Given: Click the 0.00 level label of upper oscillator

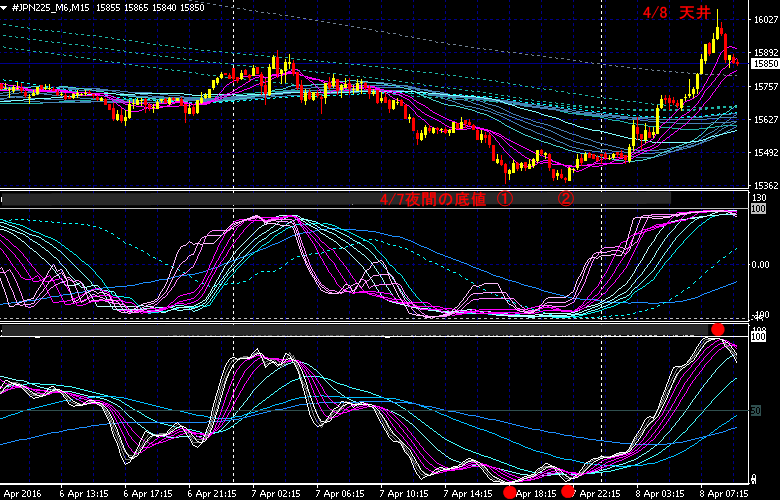Looking at the screenshot, I should pos(761,264).
